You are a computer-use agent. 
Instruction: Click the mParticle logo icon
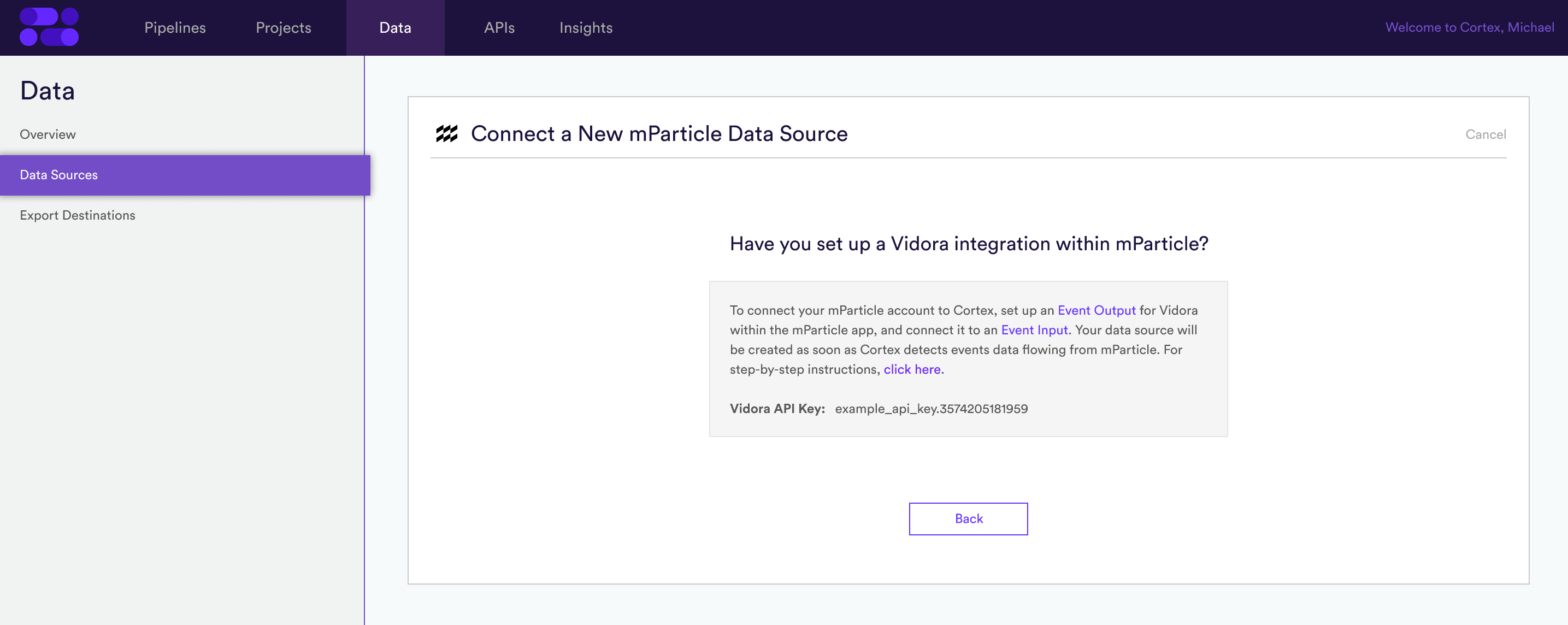[x=447, y=134]
